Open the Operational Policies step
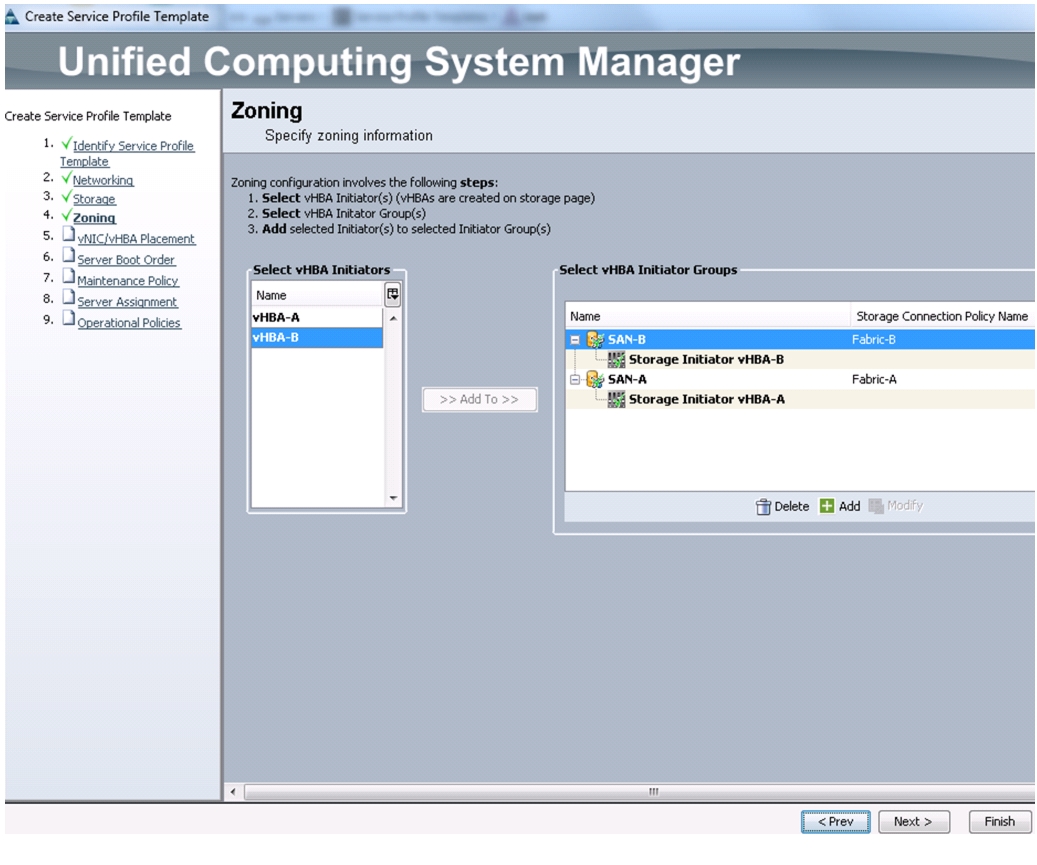The image size is (1037, 865). (129, 323)
